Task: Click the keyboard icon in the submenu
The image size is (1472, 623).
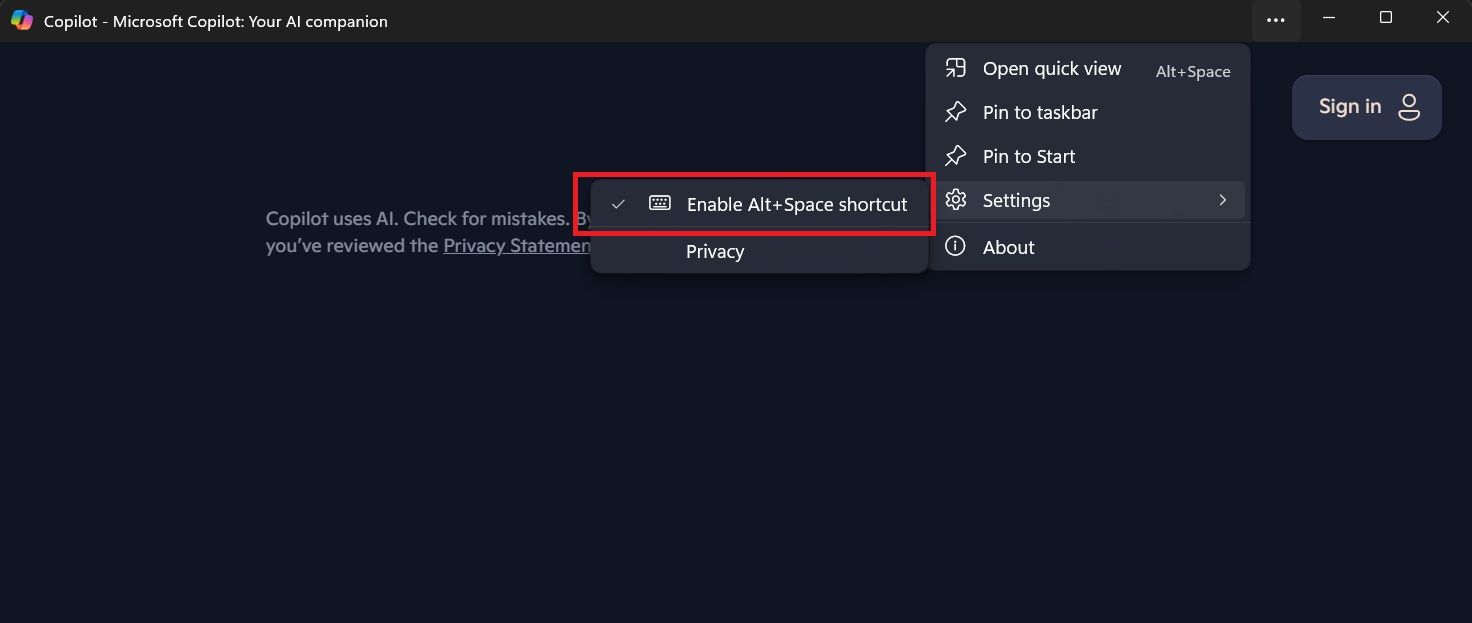Action: point(659,203)
